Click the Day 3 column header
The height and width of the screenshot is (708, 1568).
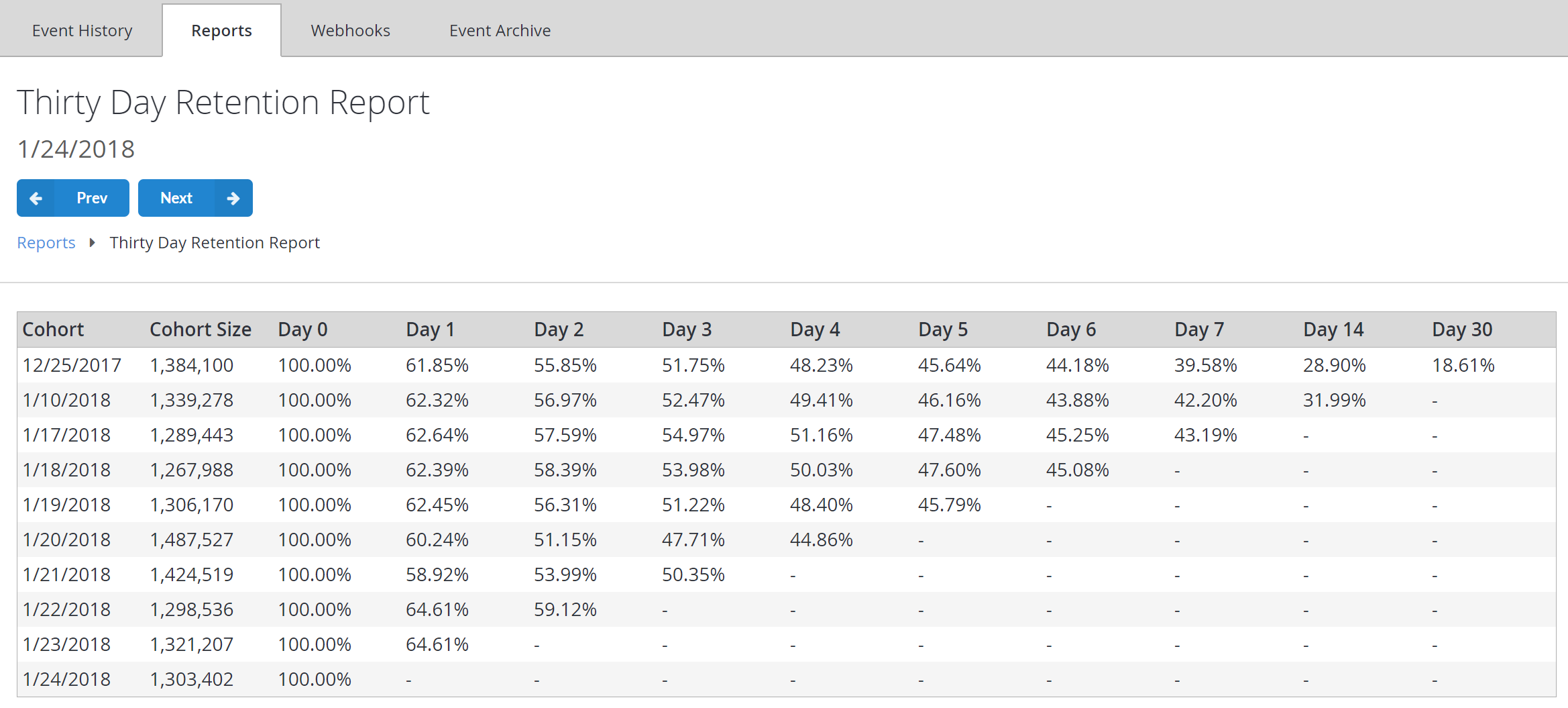click(x=687, y=330)
